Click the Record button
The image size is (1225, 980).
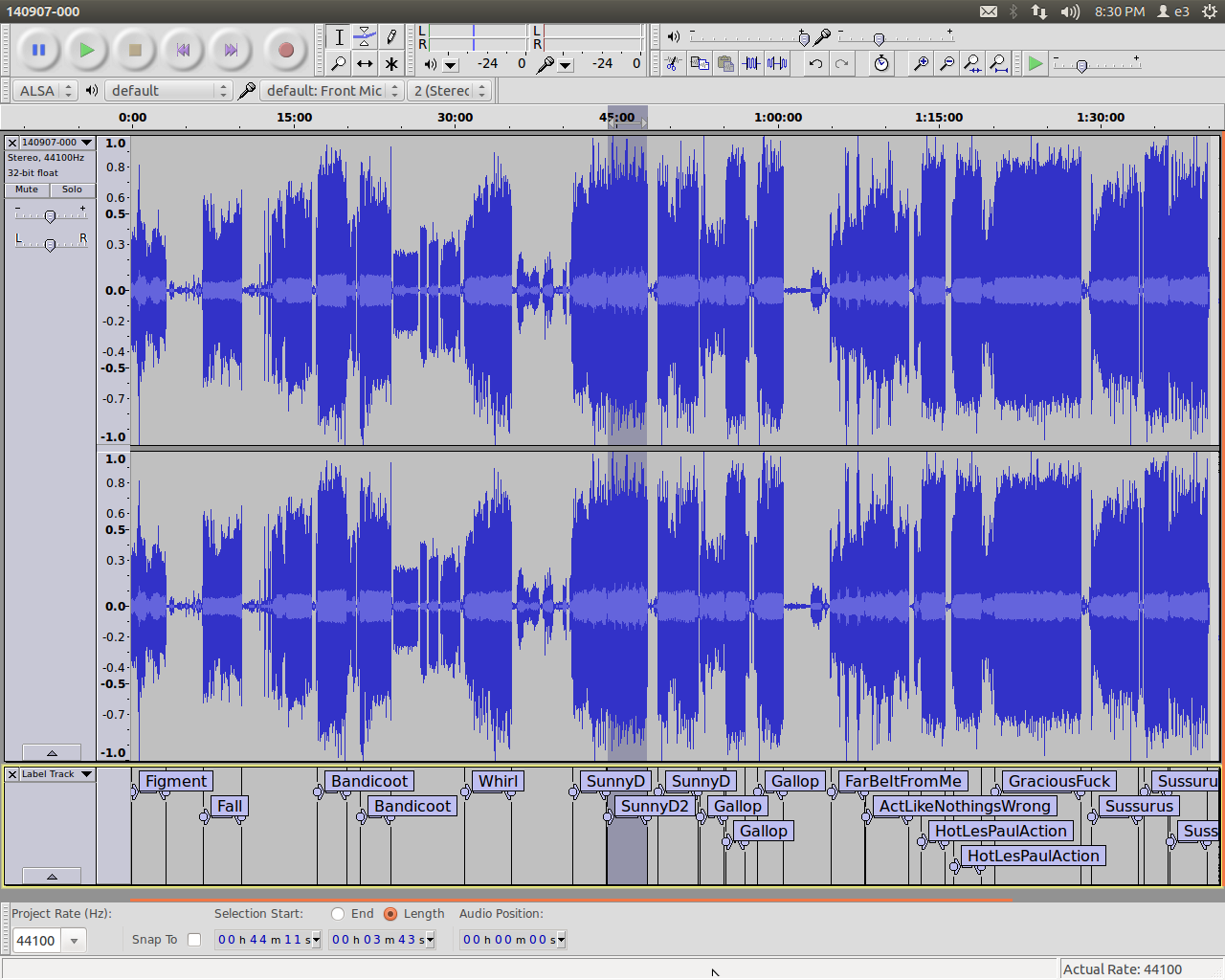[285, 50]
